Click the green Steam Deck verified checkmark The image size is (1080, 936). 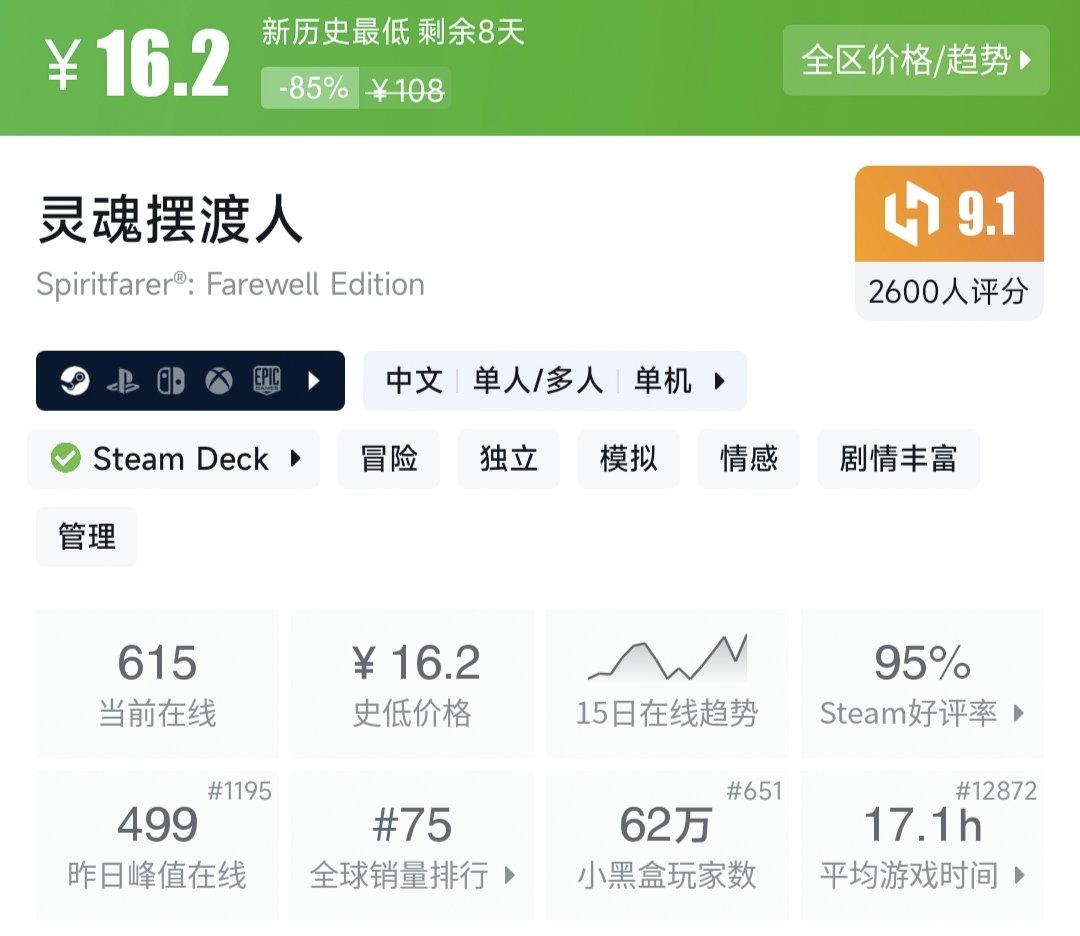[66, 459]
